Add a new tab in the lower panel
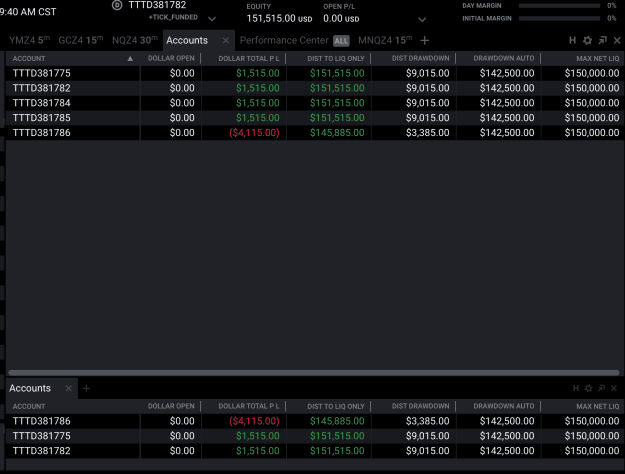Screen dimensions: 625x474 (x=86, y=388)
